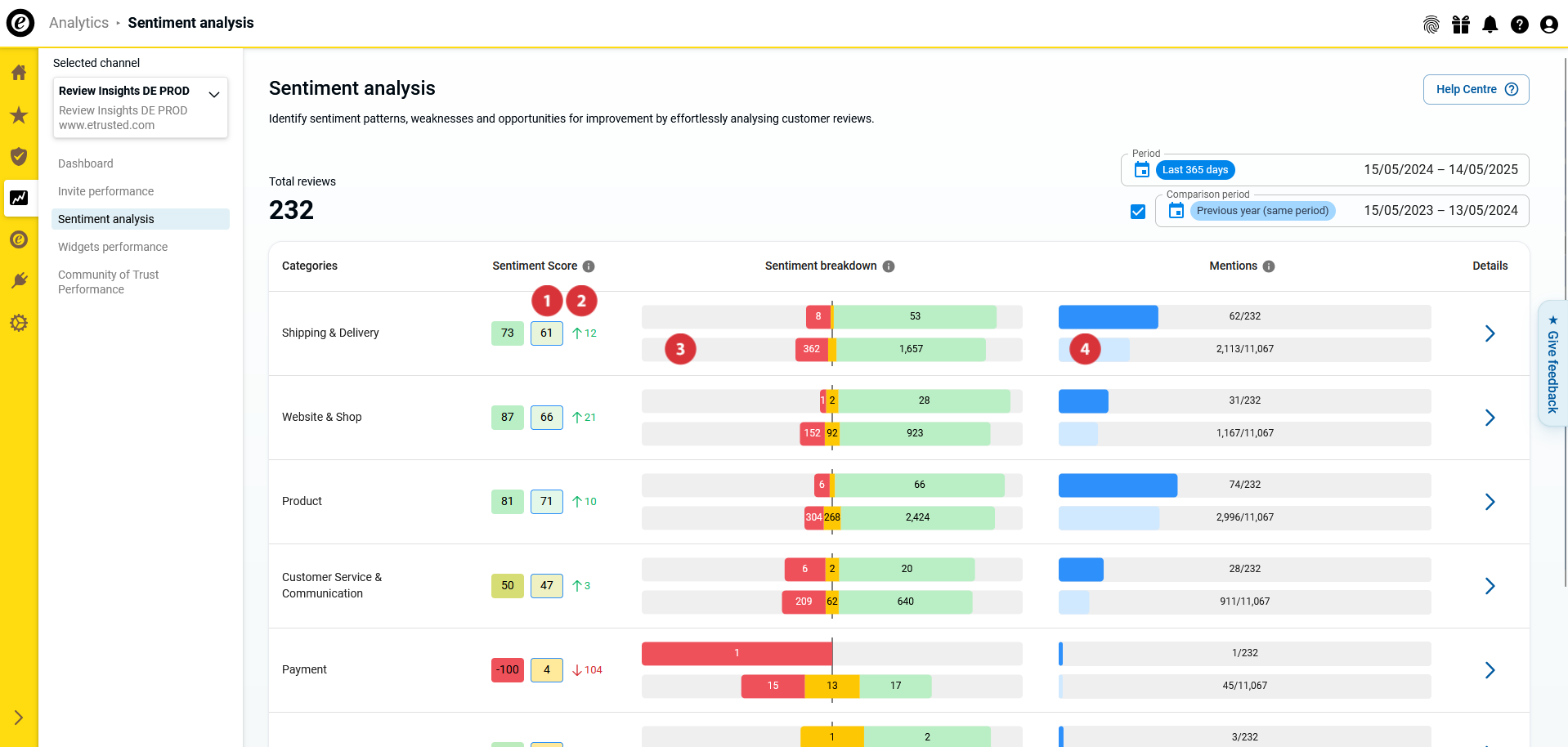Go to Widgets performance menu item
1568x747 pixels.
tap(113, 247)
